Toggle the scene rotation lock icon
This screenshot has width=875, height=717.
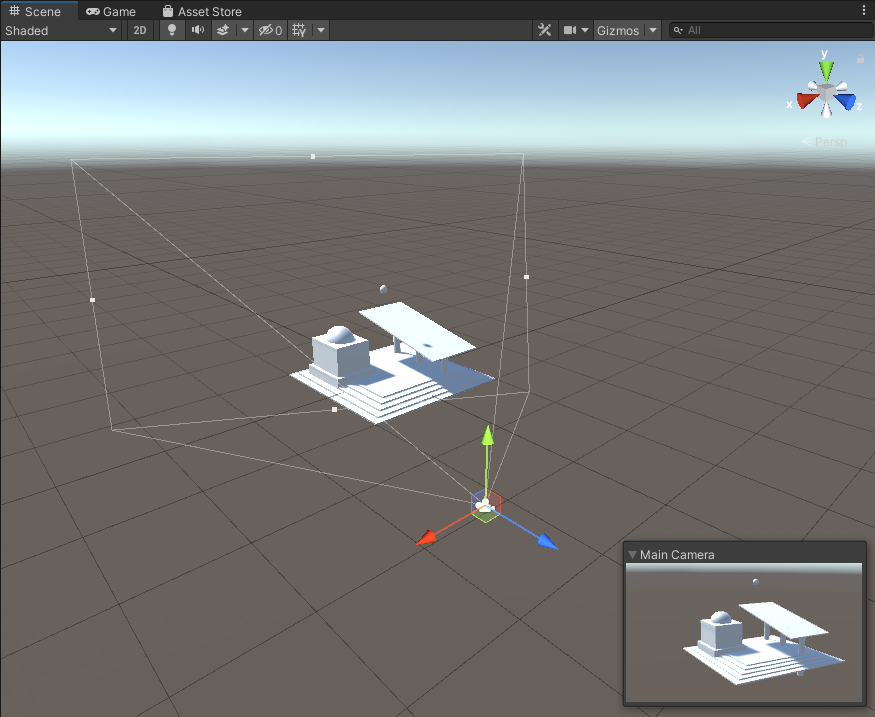click(860, 59)
